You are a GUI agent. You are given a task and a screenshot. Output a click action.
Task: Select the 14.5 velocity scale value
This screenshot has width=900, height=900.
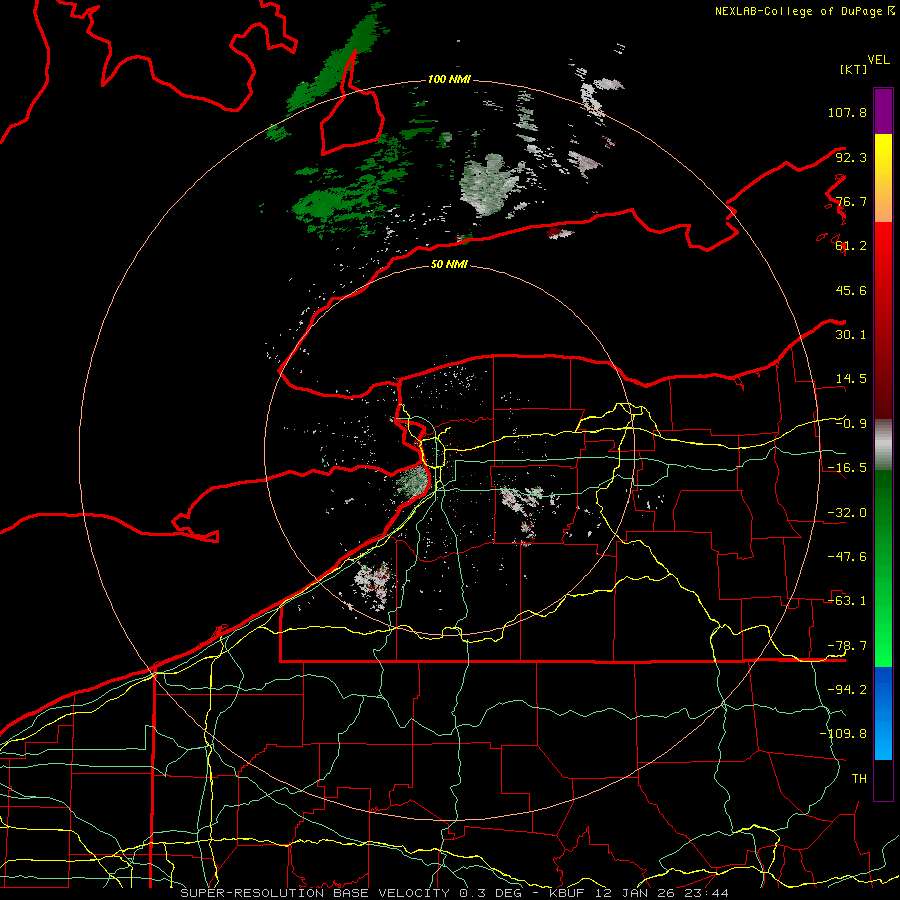click(x=851, y=379)
